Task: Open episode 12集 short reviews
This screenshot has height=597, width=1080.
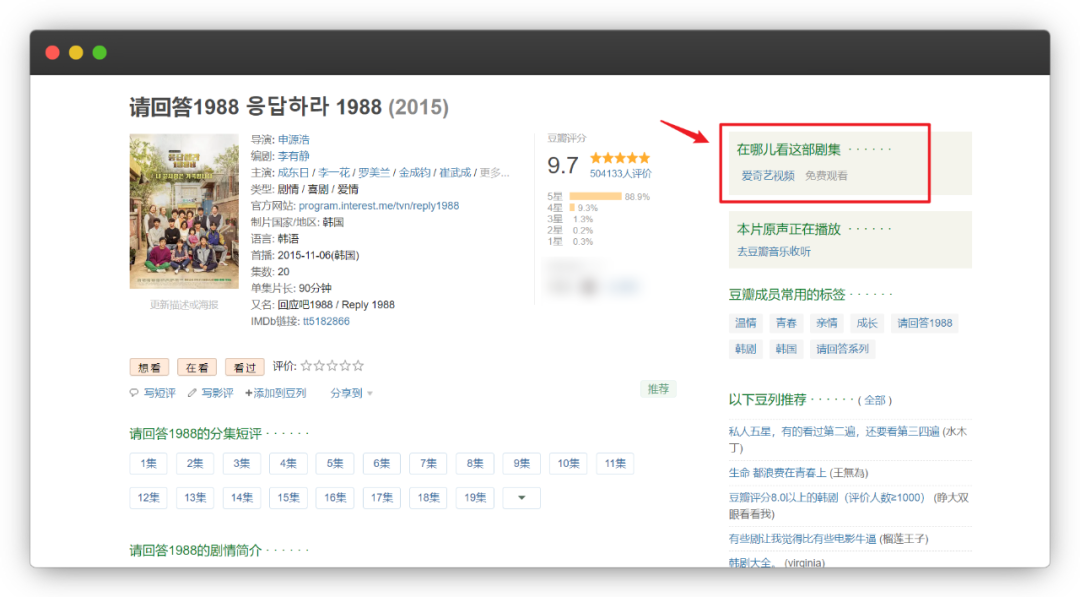Action: (x=148, y=497)
